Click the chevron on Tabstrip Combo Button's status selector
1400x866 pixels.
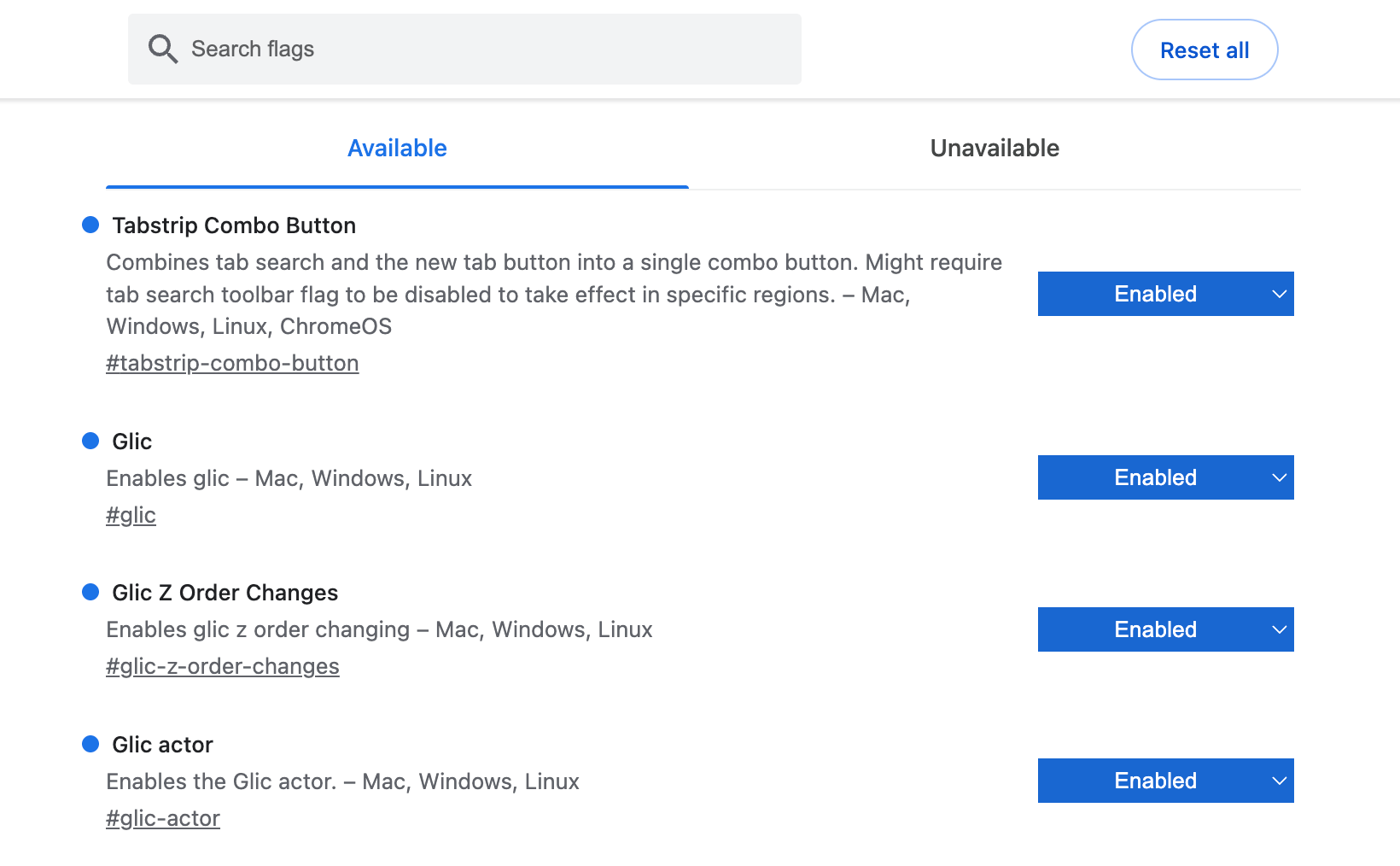tap(1278, 293)
